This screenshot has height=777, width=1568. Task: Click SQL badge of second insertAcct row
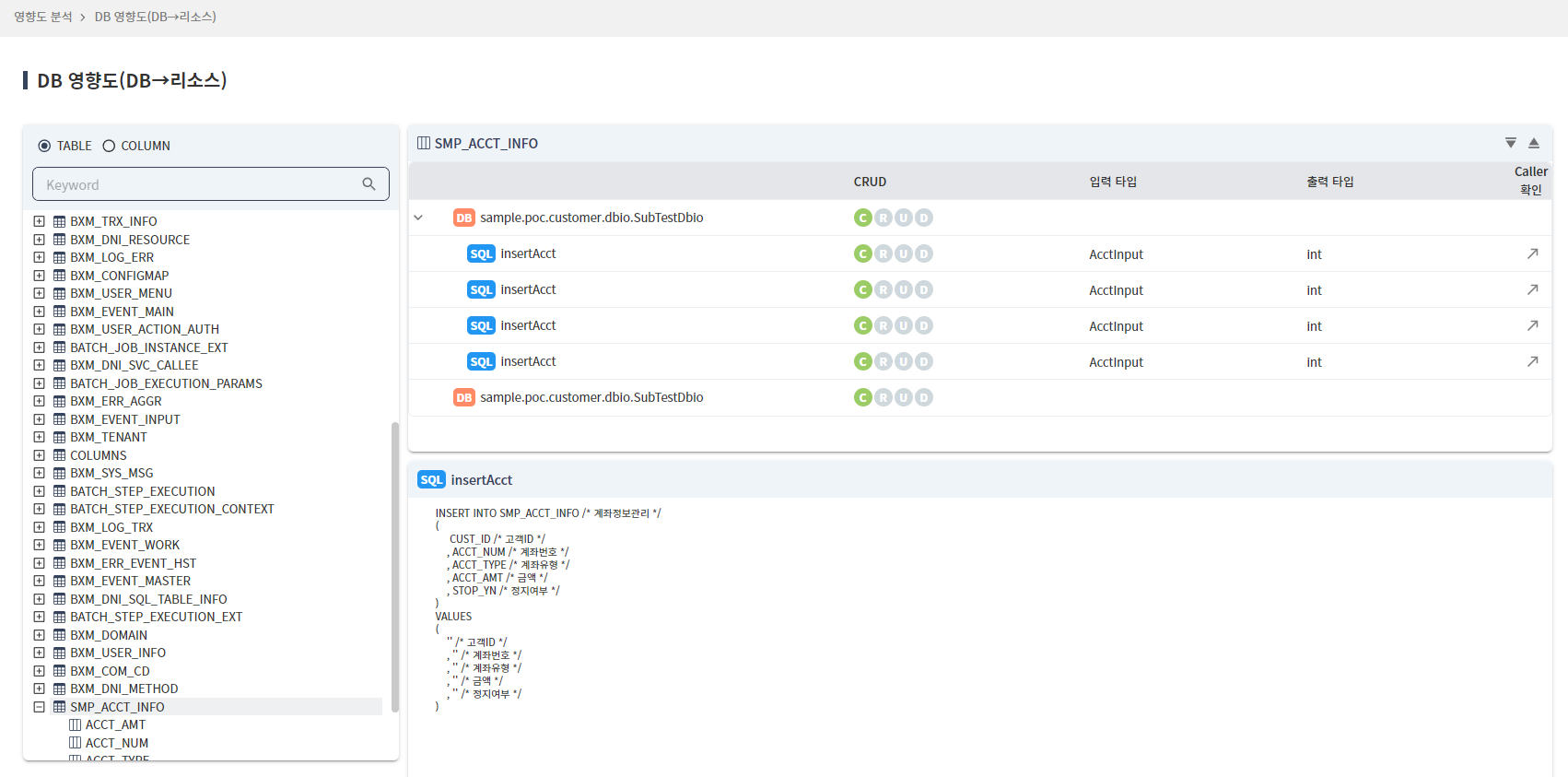[481, 289]
